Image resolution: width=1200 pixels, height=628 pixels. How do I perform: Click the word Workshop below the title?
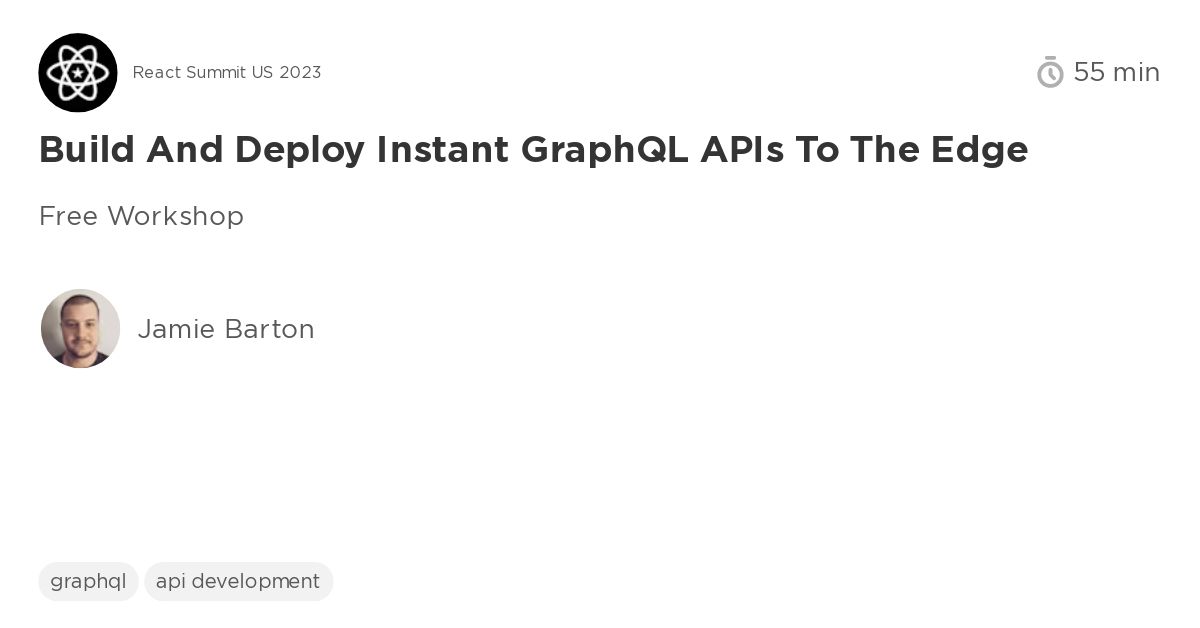pyautogui.click(x=175, y=216)
